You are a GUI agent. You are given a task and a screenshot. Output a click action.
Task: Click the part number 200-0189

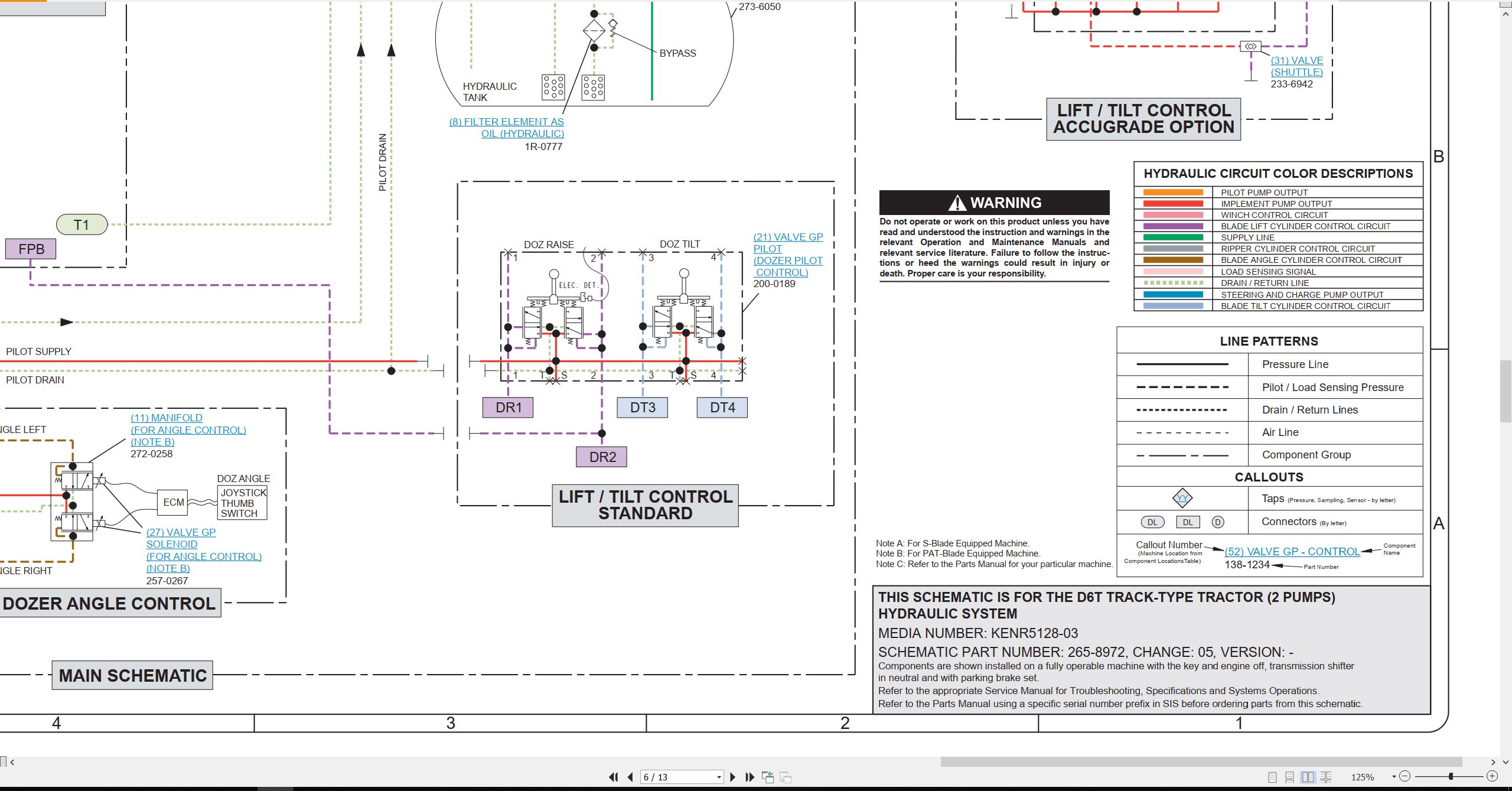(774, 284)
